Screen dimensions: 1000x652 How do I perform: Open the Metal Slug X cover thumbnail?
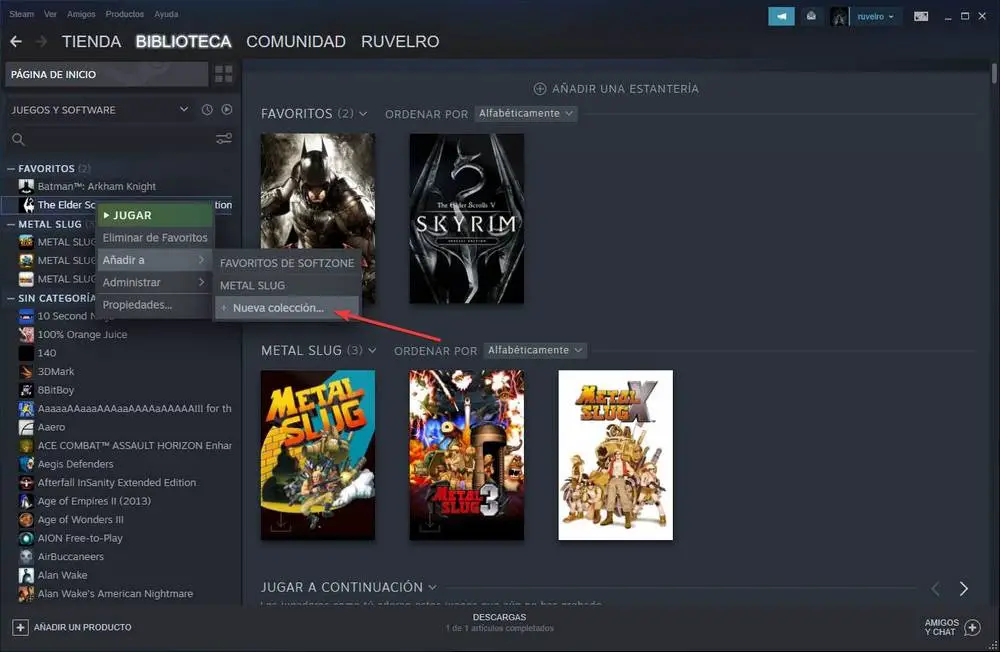tap(615, 455)
